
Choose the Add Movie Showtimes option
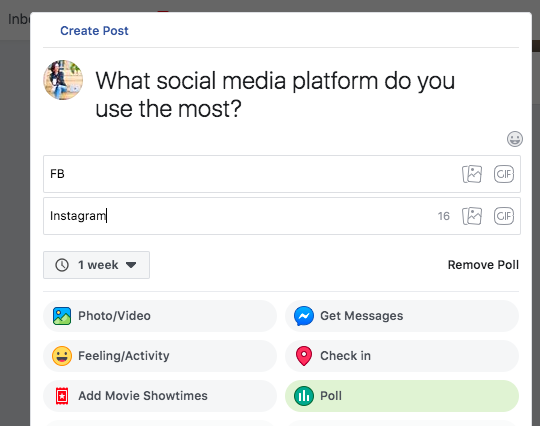[160, 396]
